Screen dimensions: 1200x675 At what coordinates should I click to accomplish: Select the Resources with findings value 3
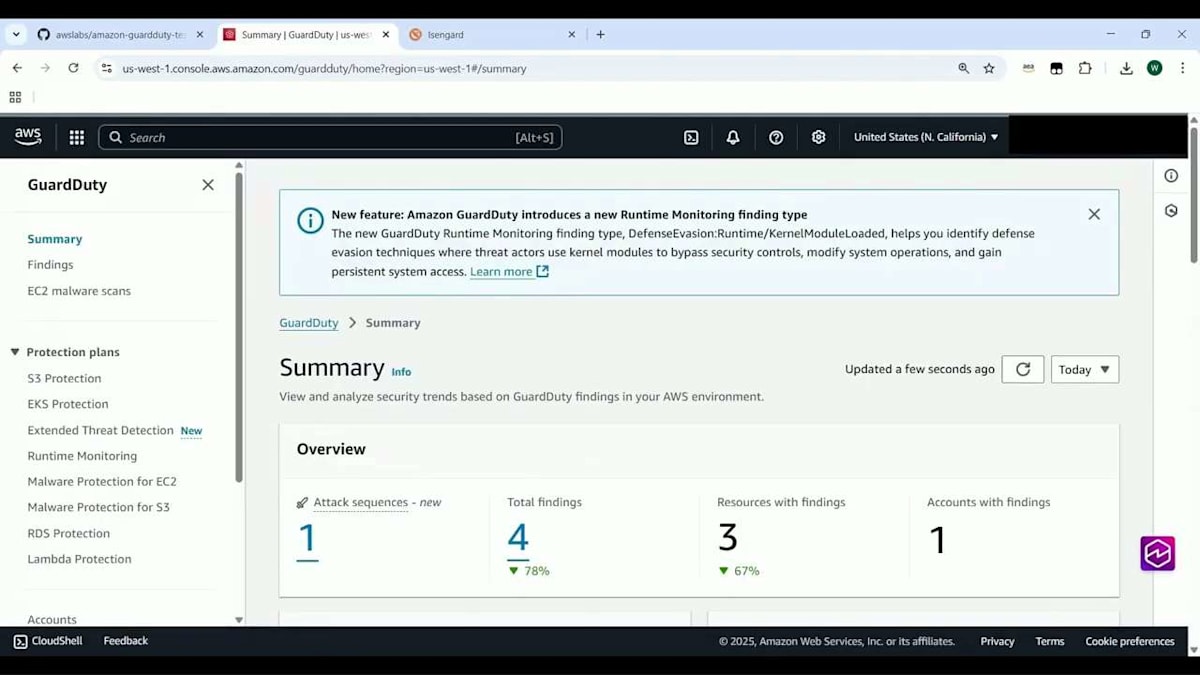point(728,539)
